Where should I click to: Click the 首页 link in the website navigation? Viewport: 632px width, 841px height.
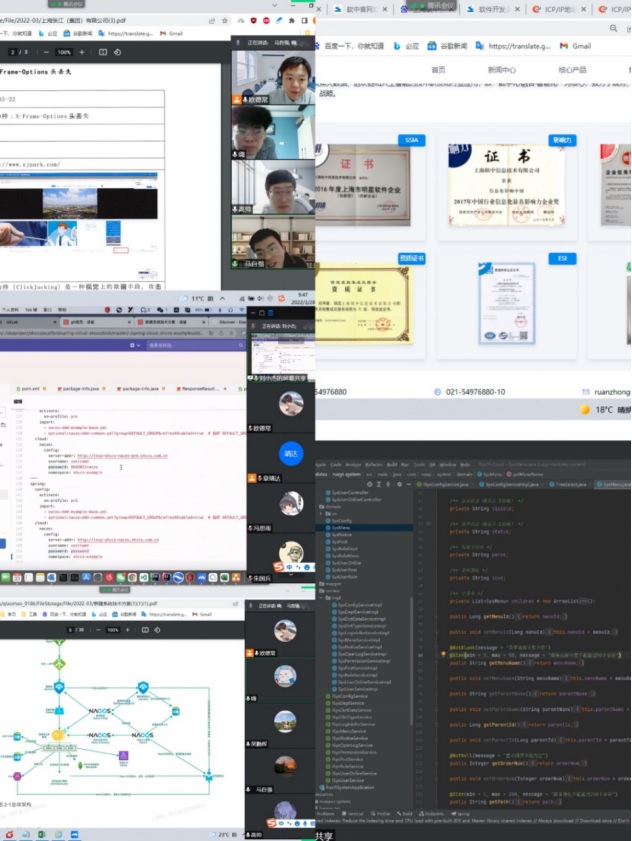coord(438,70)
